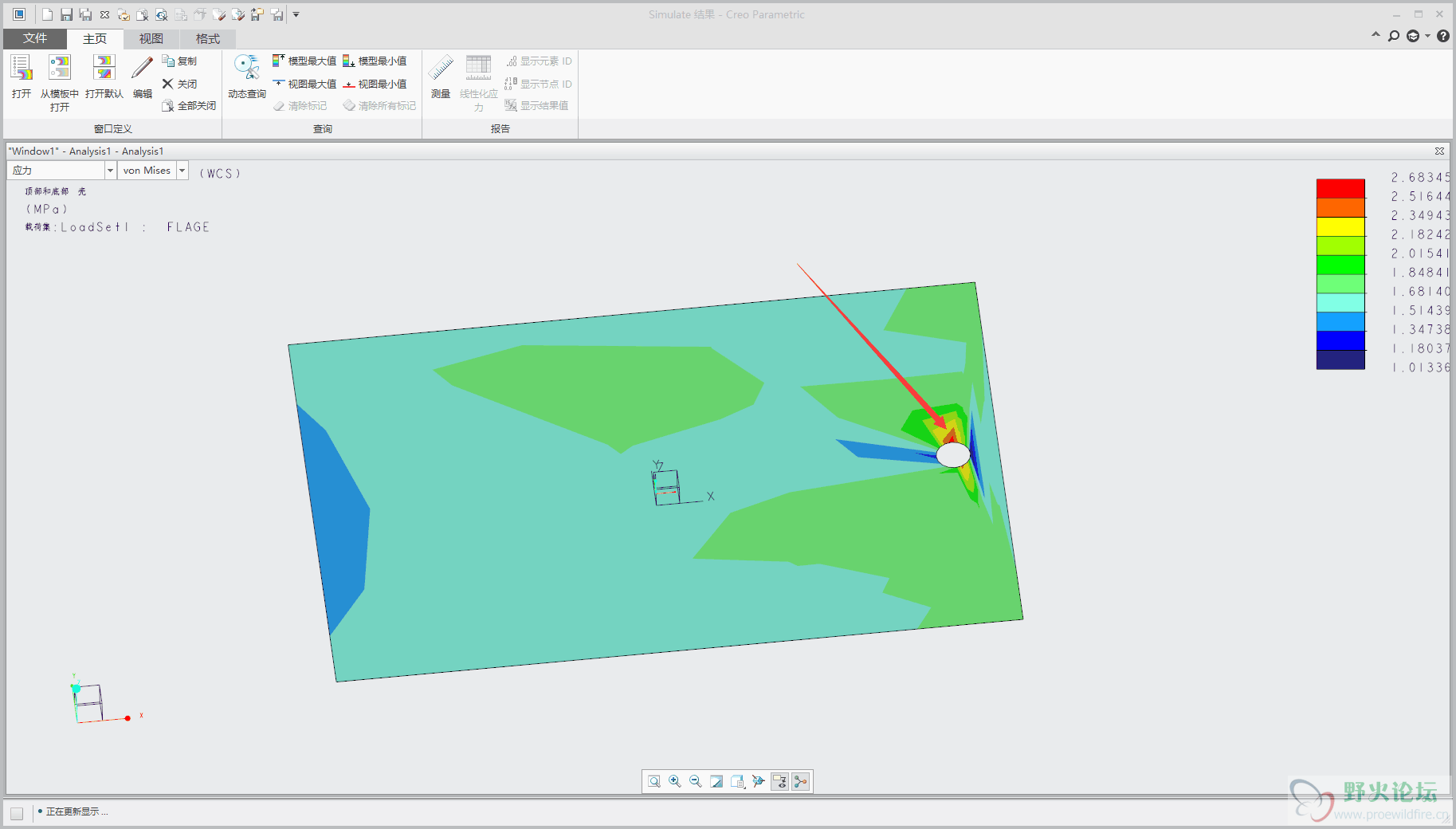Toggle the three-node display icon in graphics toolbar
Image resolution: width=1456 pixels, height=829 pixels.
click(x=801, y=781)
